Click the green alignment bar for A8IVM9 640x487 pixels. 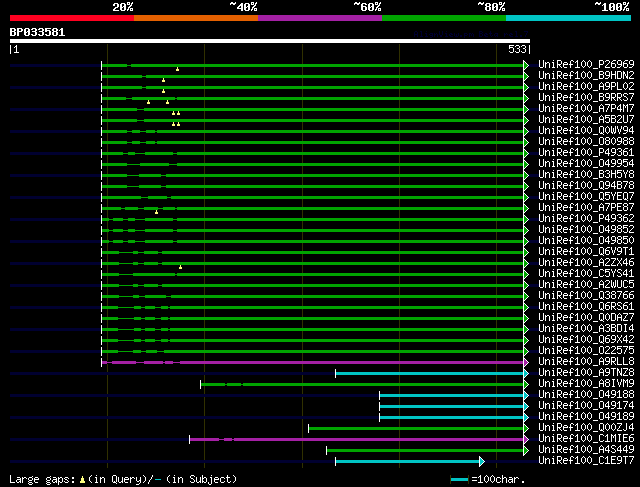(362, 385)
